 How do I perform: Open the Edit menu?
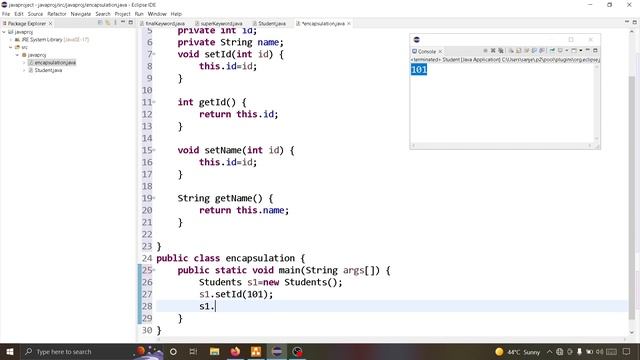coord(19,14)
